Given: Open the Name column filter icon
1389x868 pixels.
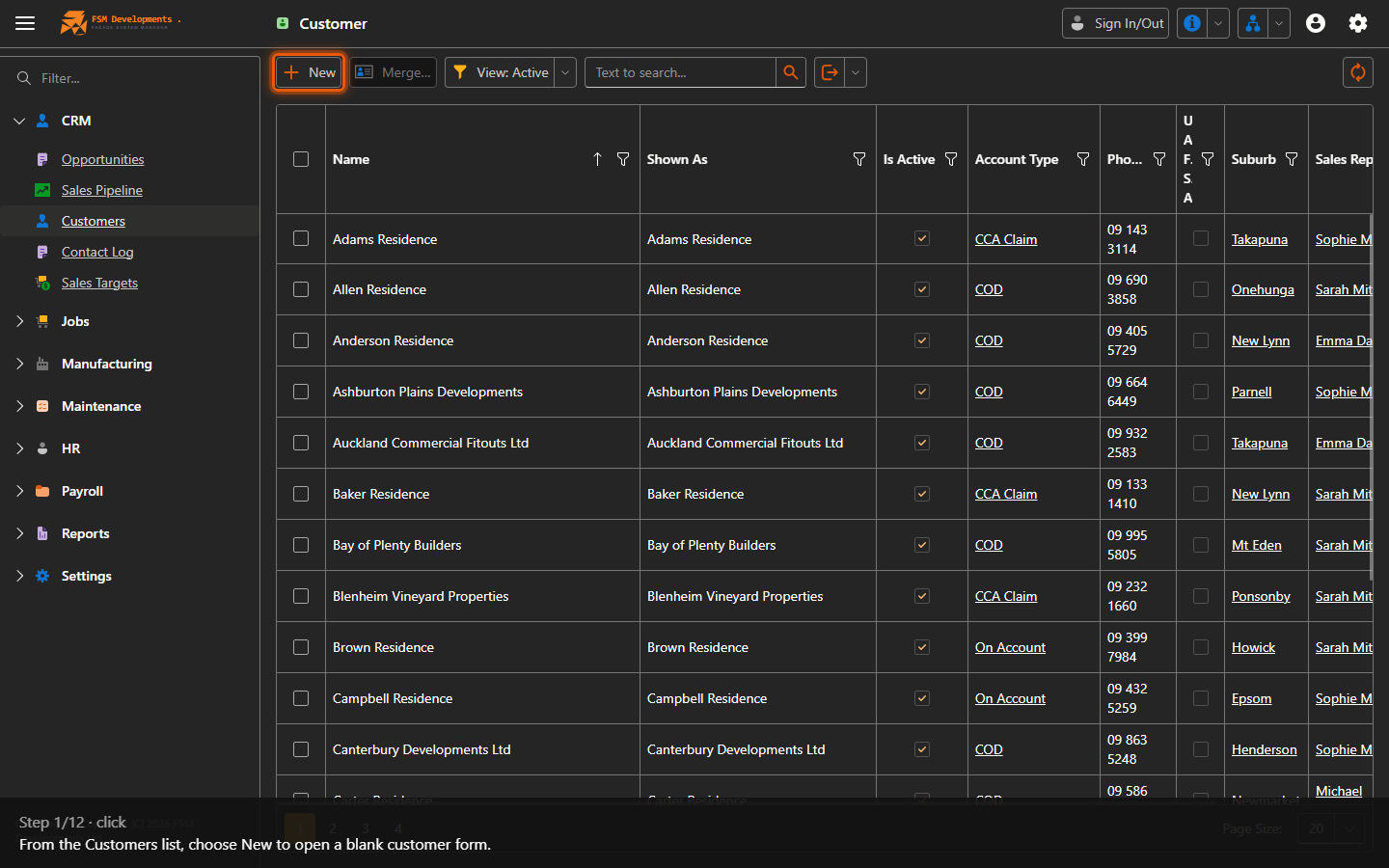Looking at the screenshot, I should pyautogui.click(x=623, y=159).
